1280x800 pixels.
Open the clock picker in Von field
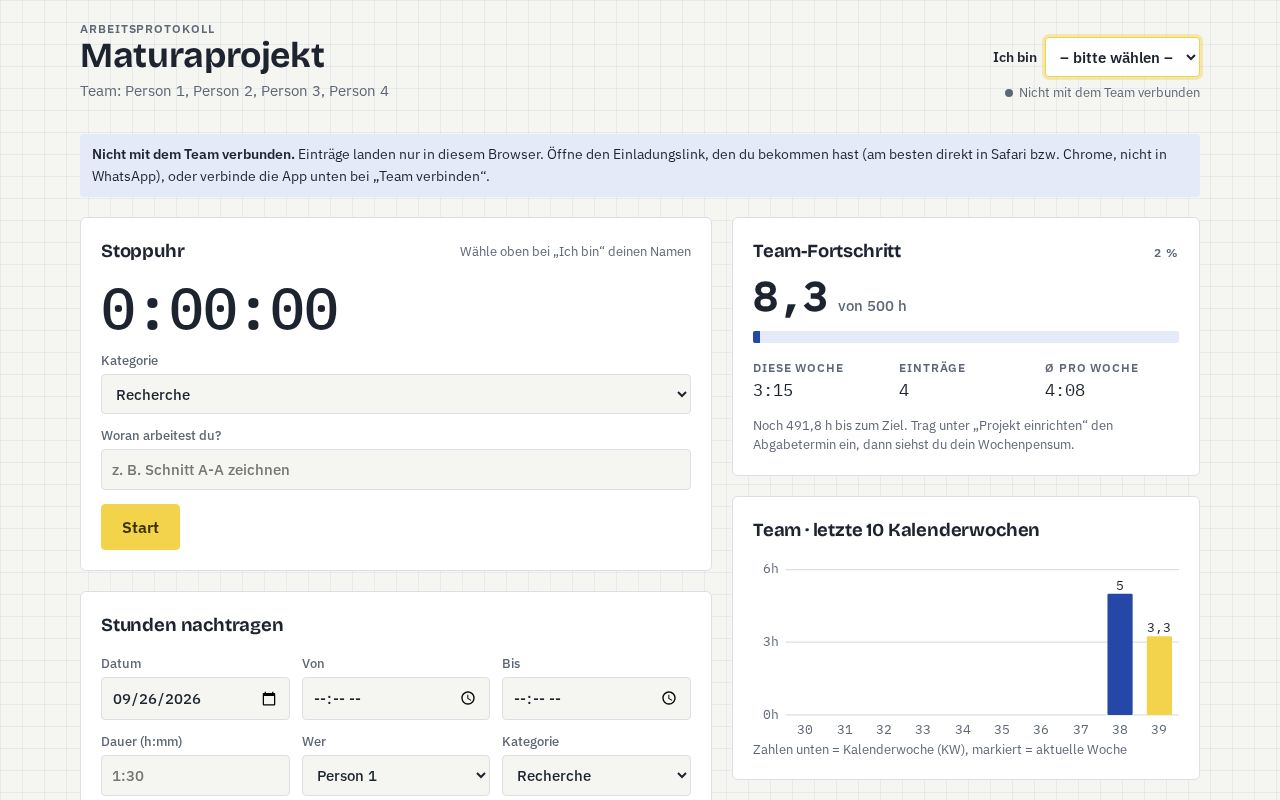point(468,699)
